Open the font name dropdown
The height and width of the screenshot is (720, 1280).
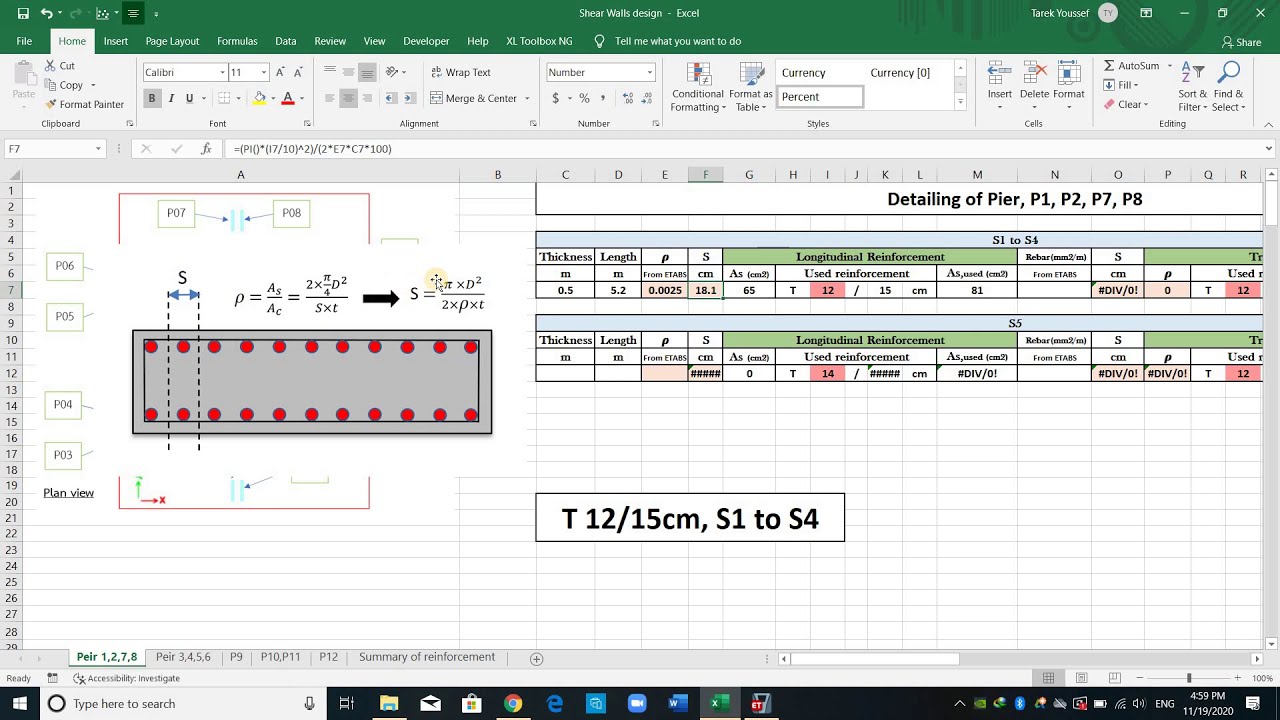[222, 72]
